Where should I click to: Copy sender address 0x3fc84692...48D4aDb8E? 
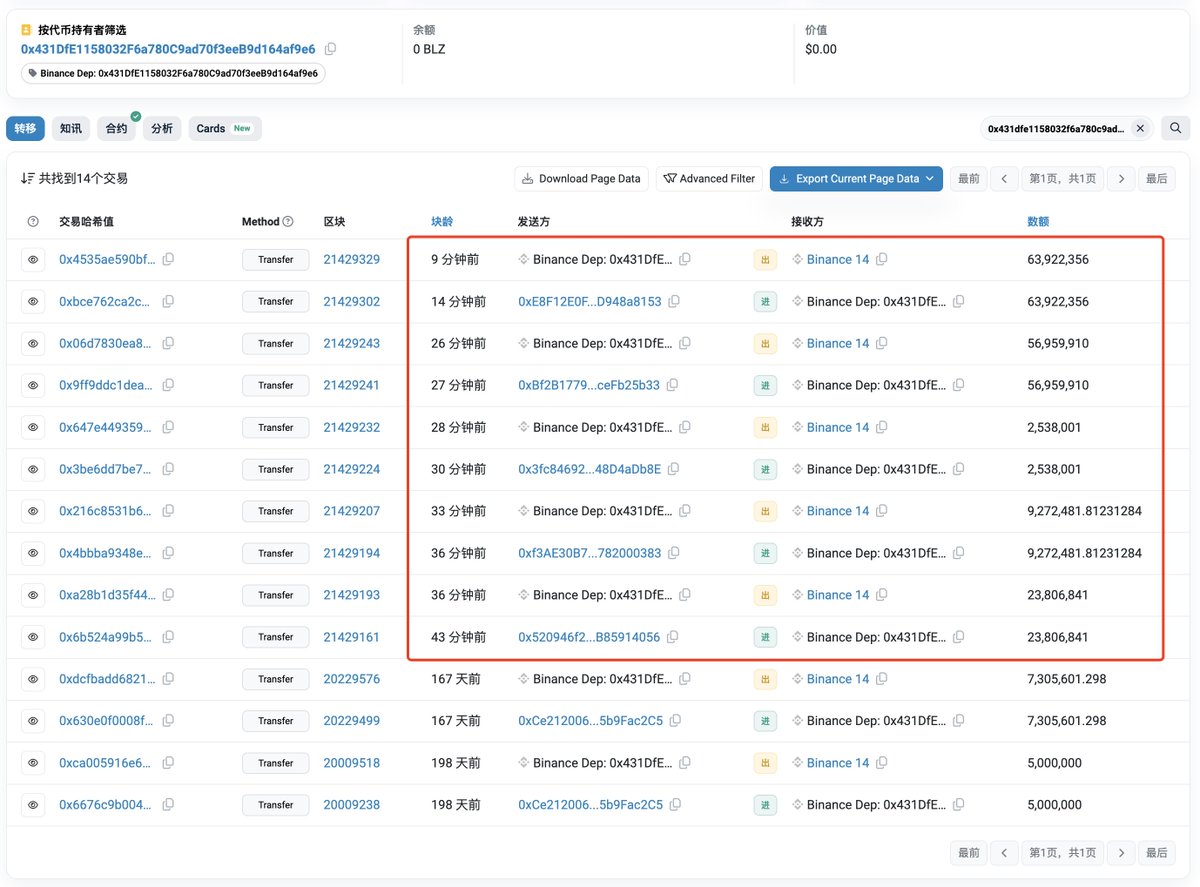coord(674,469)
